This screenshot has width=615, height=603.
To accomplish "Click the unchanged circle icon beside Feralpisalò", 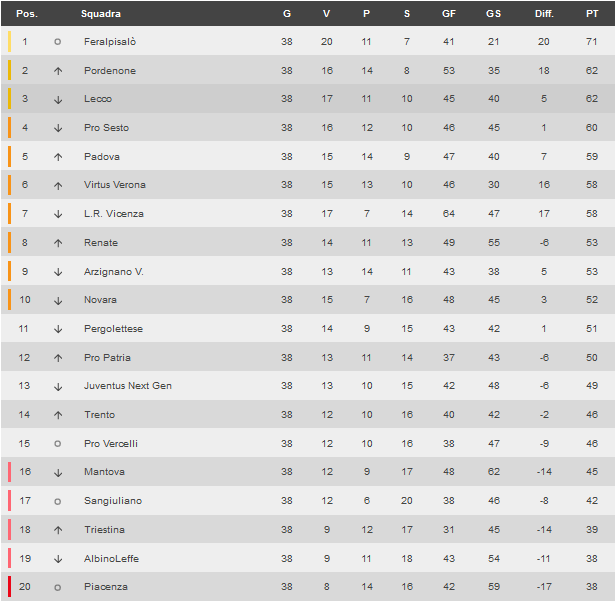I will pos(58,42).
